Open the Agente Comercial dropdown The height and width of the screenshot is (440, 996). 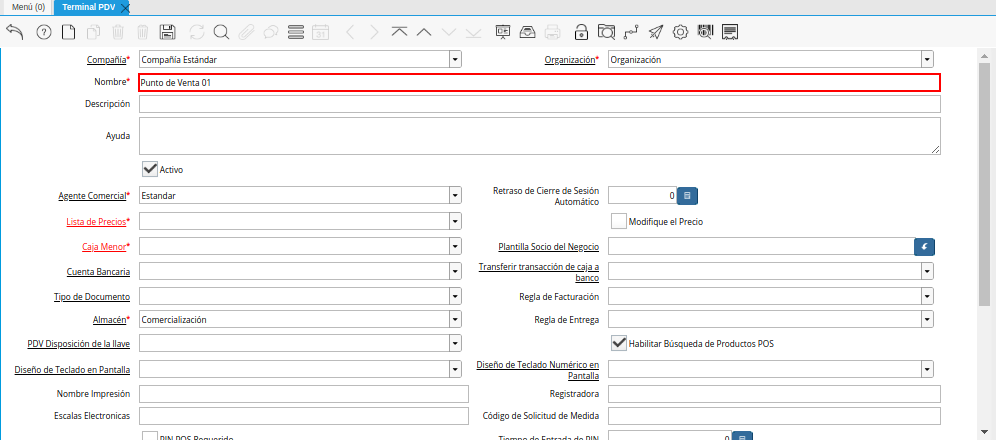(x=455, y=196)
